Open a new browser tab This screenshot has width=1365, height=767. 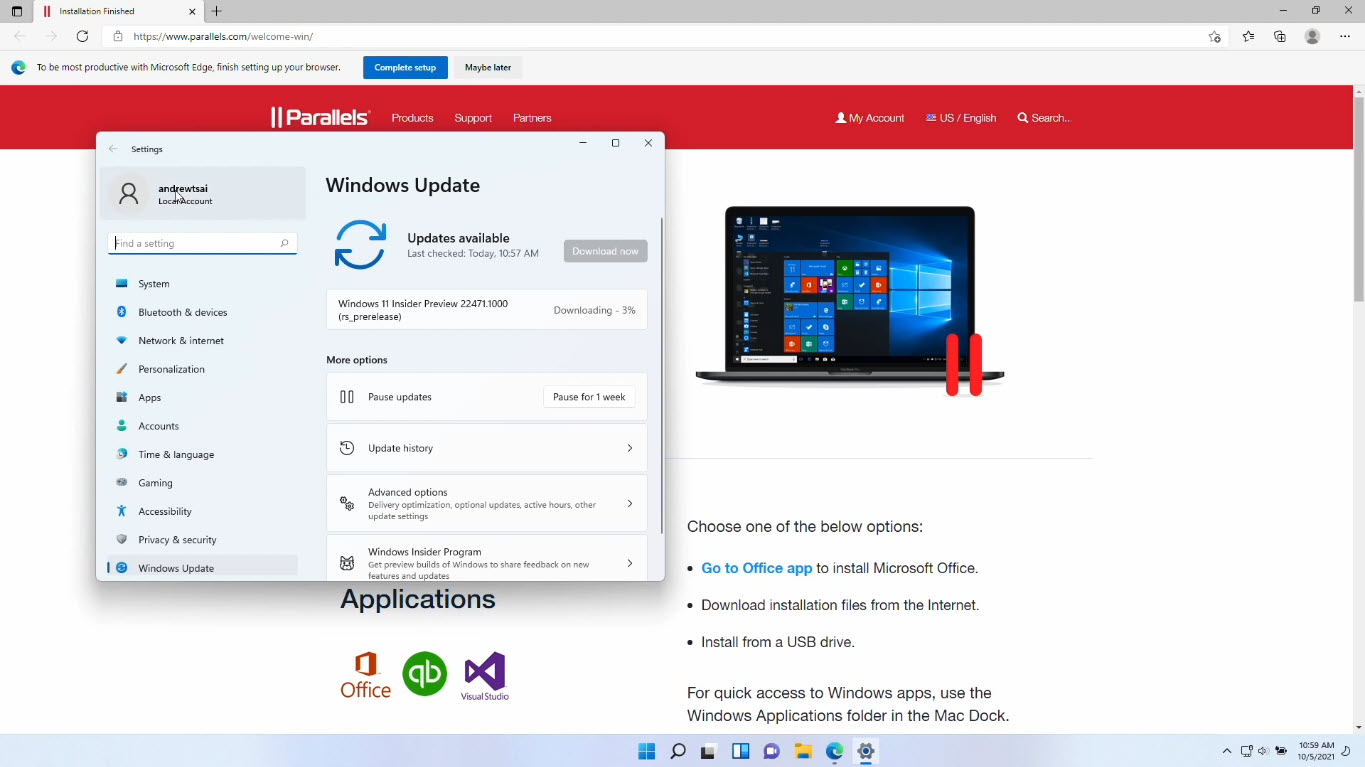217,11
